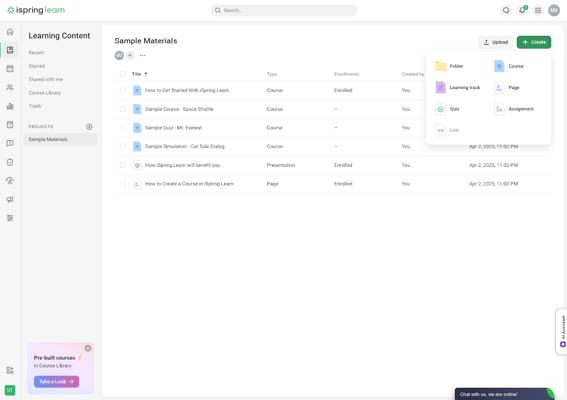Open How to Create a Course in iSpring Learn
The height and width of the screenshot is (400, 567).
[x=189, y=184]
